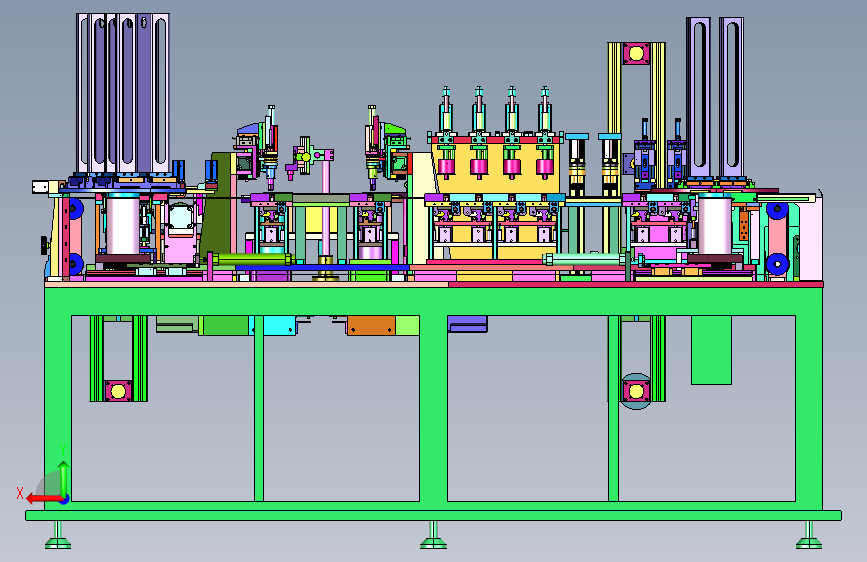Image resolution: width=867 pixels, height=562 pixels.
Task: Select the green plate hanging under the table's right side
Action: [711, 350]
